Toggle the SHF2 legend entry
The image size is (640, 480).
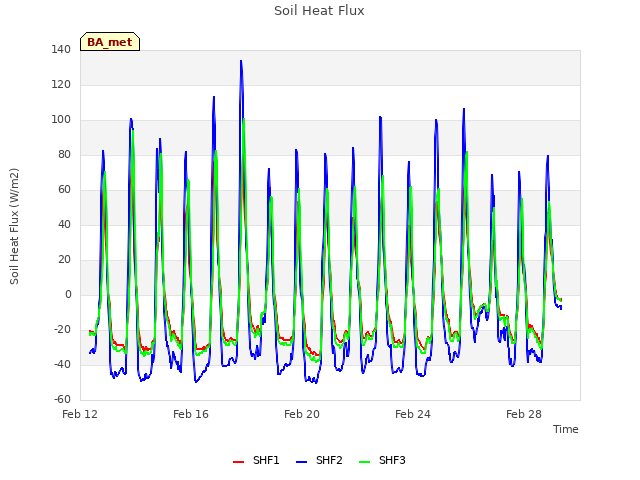(319, 460)
